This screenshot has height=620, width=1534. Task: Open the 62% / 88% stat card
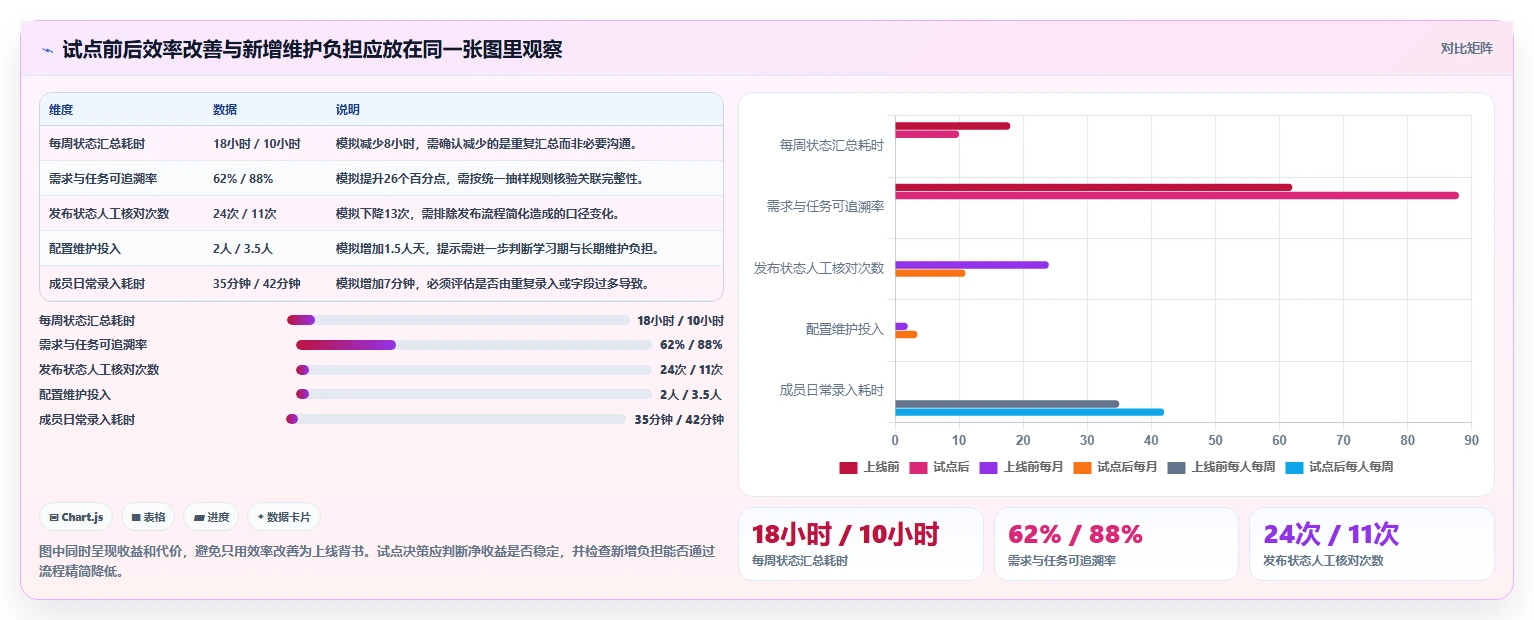[1117, 544]
